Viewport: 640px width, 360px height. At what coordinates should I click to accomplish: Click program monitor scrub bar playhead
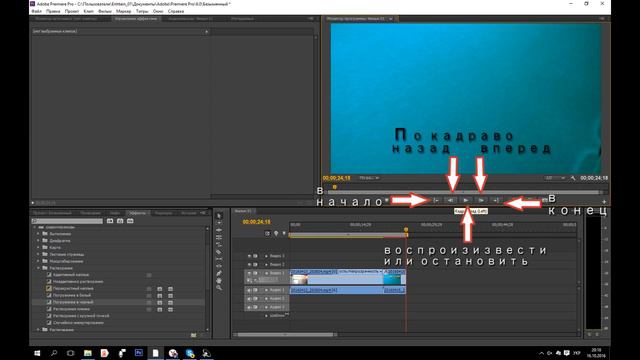click(335, 187)
